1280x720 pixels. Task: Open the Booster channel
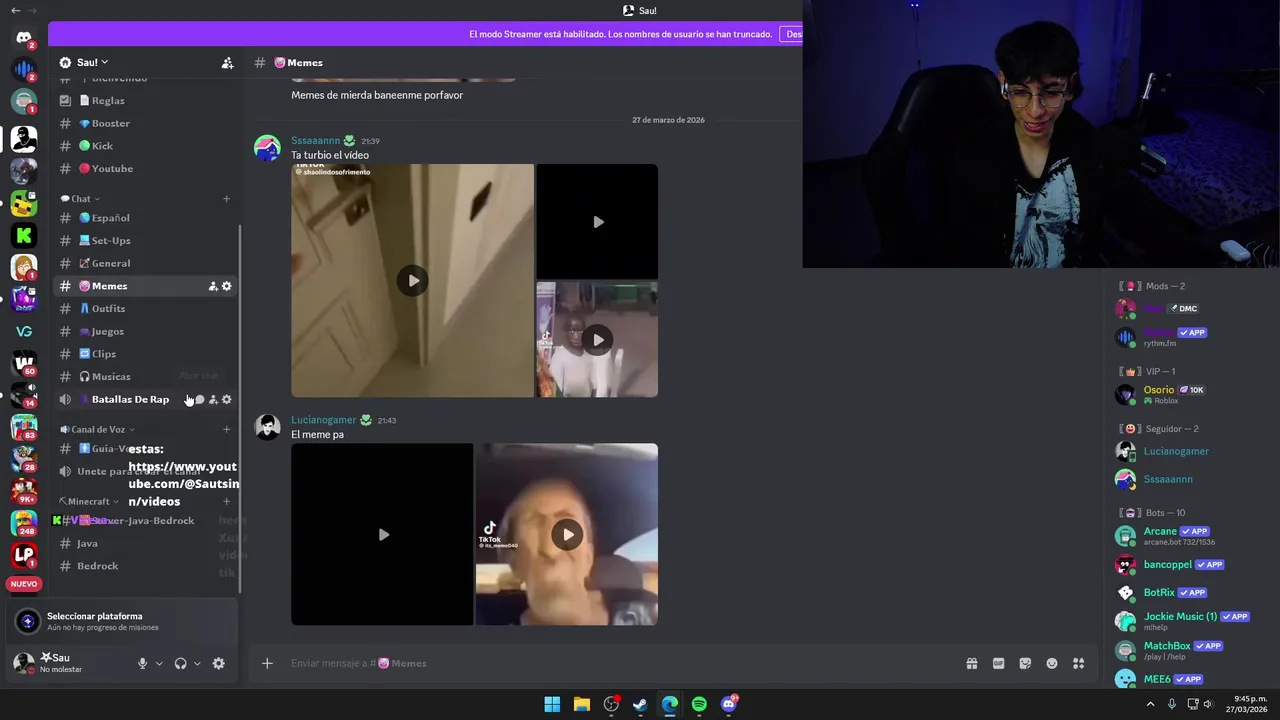coord(146,123)
